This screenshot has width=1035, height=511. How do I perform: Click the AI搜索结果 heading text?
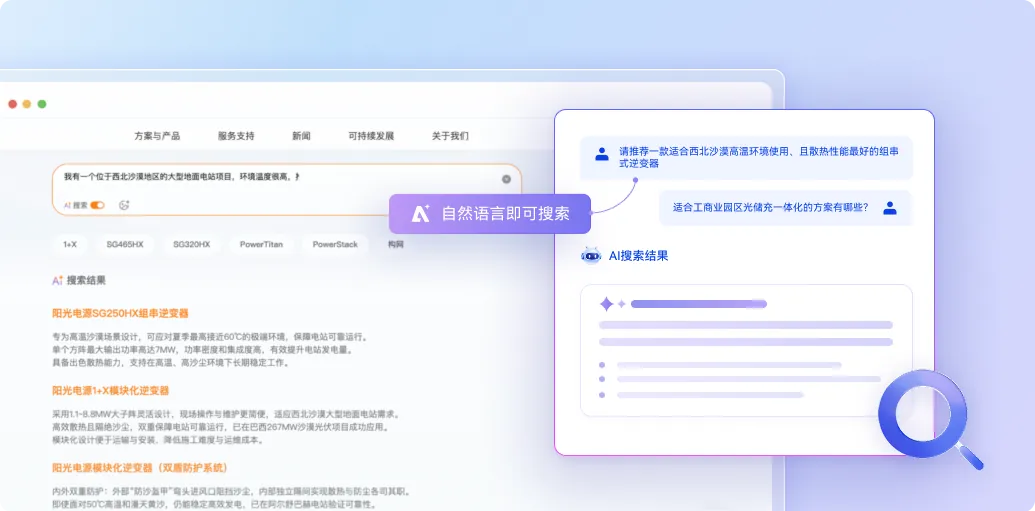638,256
